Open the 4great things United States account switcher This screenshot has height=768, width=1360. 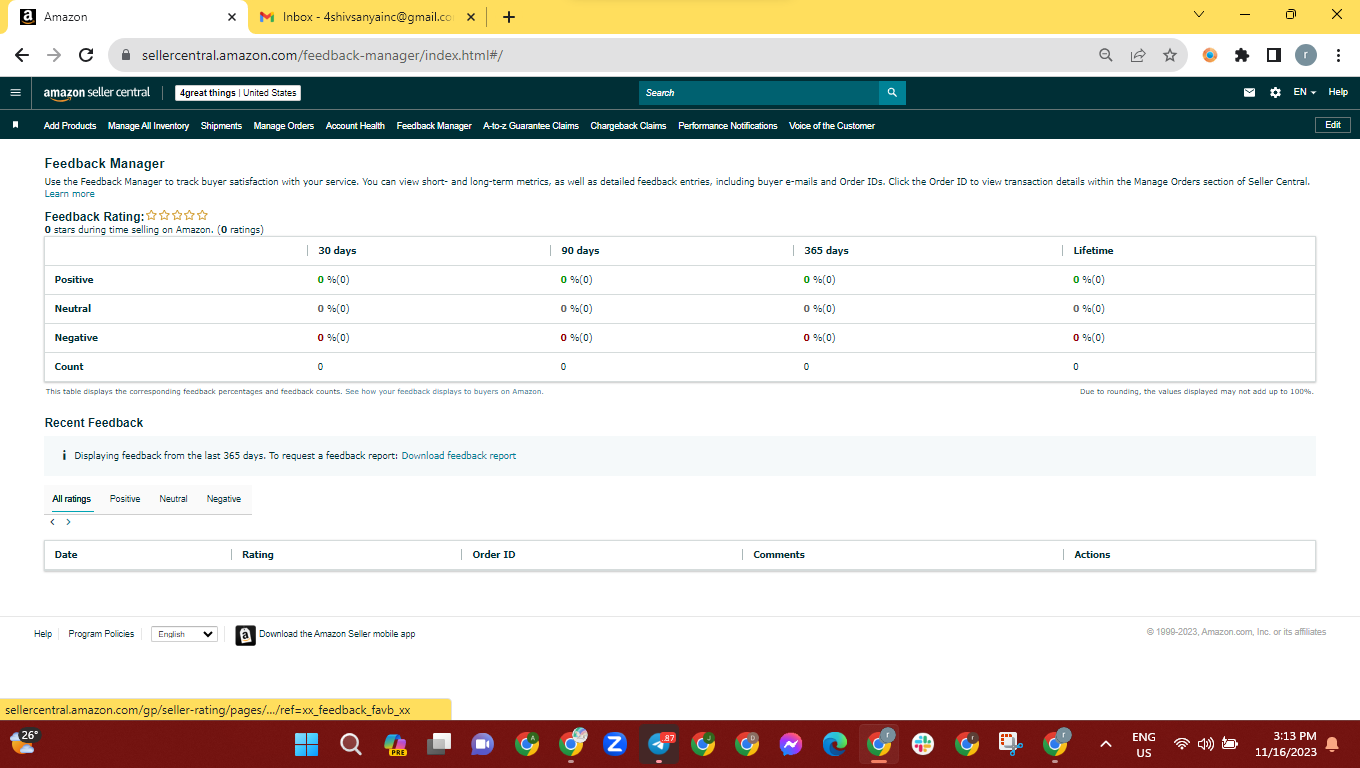pyautogui.click(x=238, y=93)
